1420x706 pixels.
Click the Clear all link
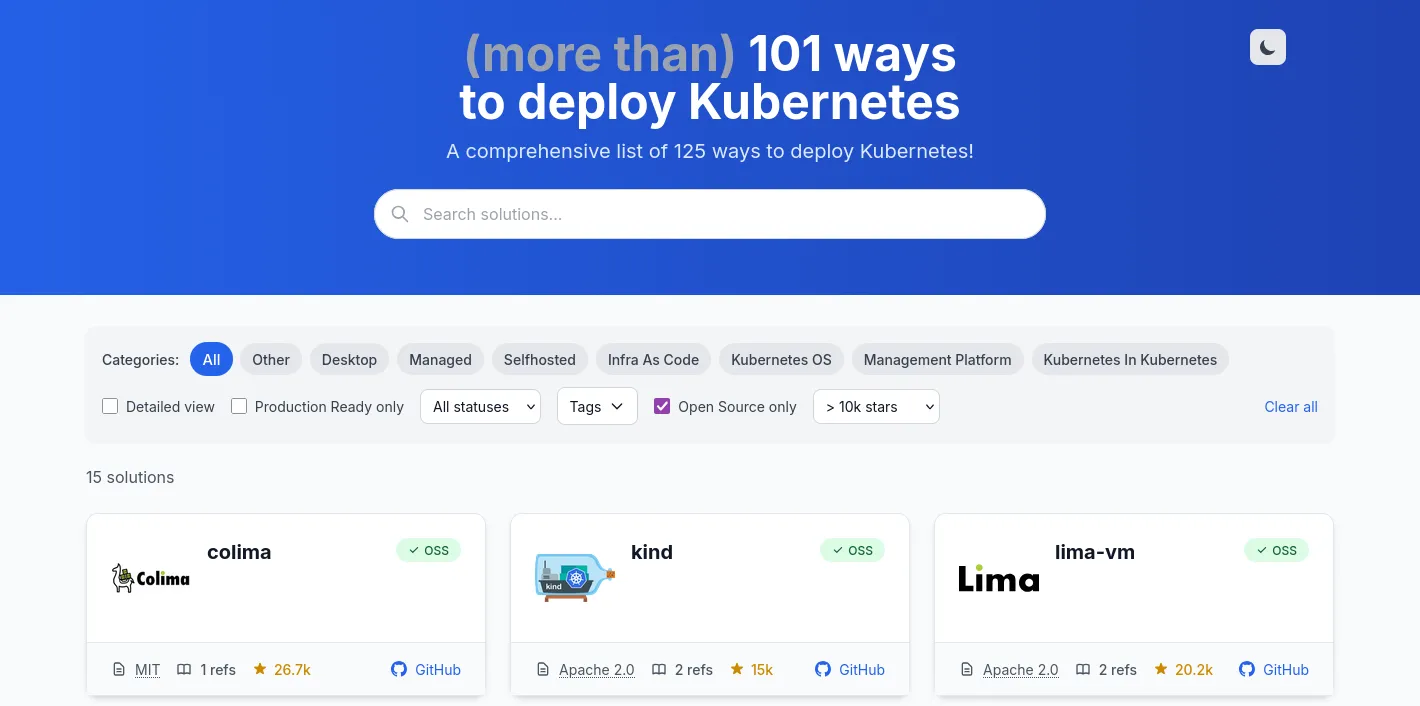tap(1291, 406)
